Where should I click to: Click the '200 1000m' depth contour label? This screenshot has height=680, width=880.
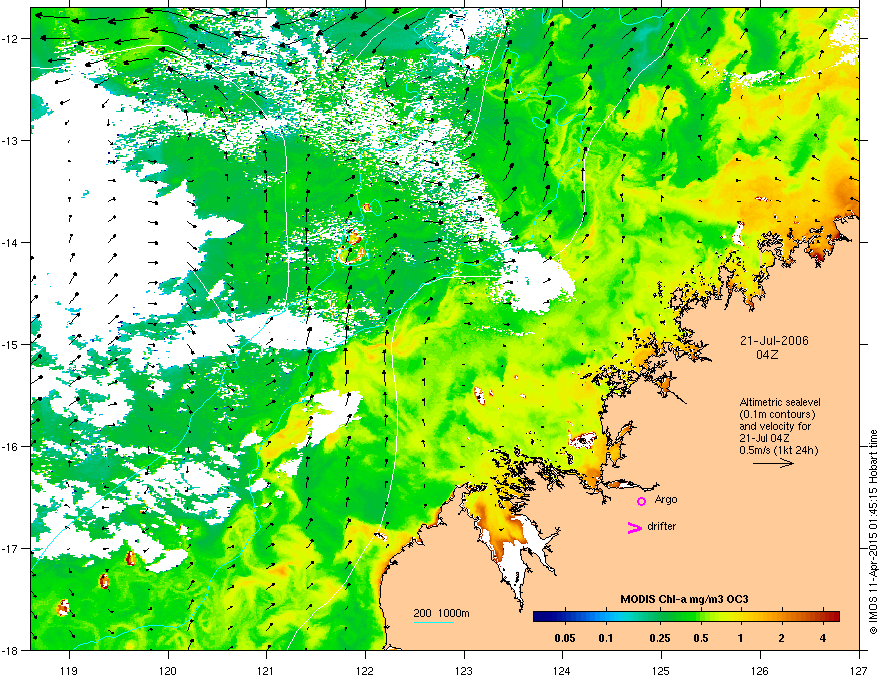[x=441, y=613]
